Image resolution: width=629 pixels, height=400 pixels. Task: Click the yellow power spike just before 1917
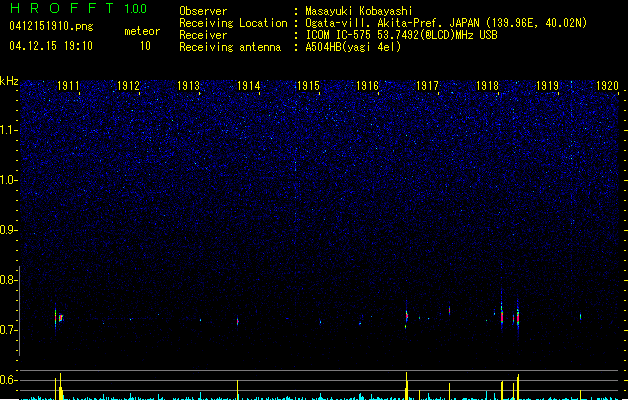[406, 386]
